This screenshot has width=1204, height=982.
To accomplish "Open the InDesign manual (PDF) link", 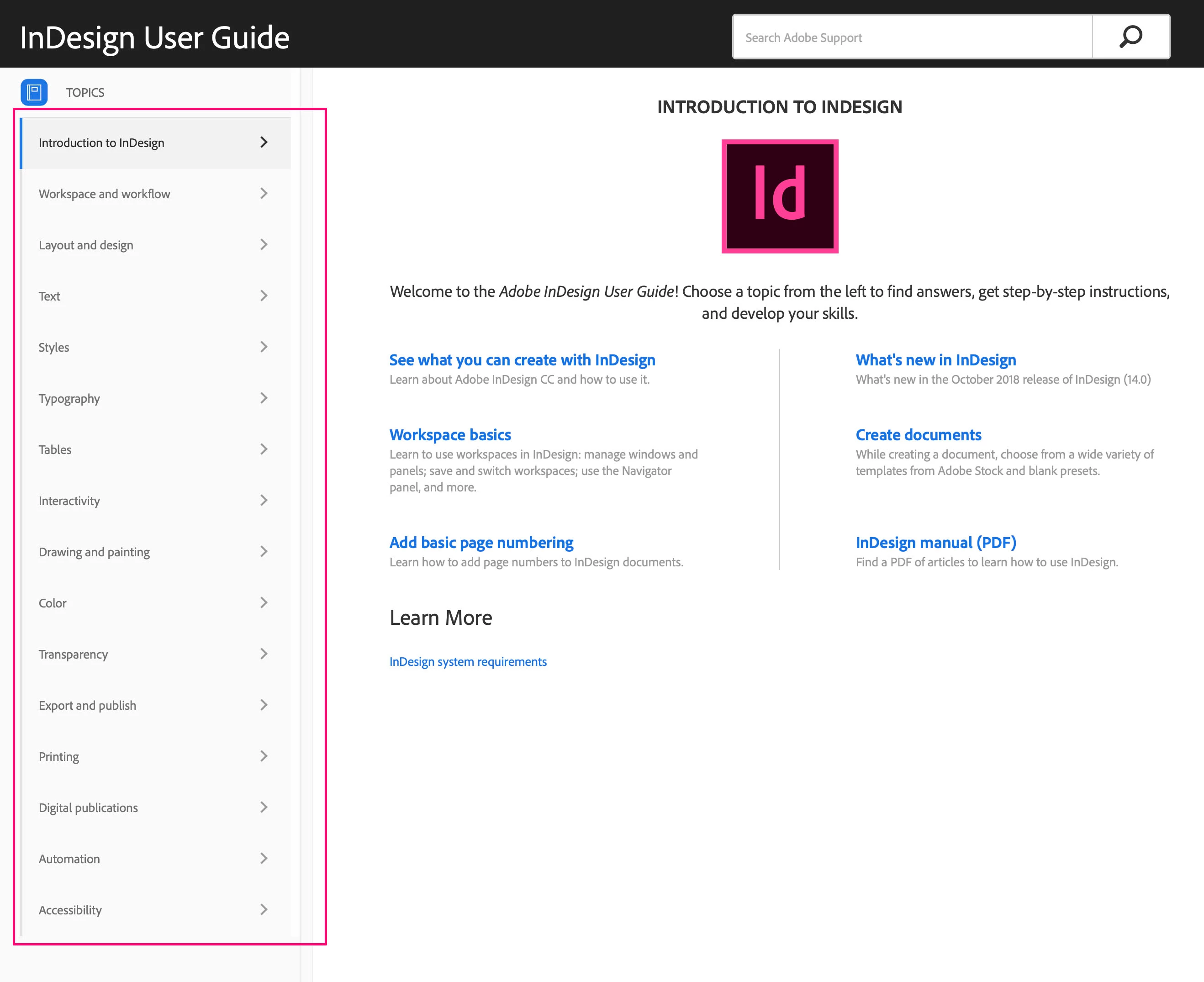I will point(935,543).
